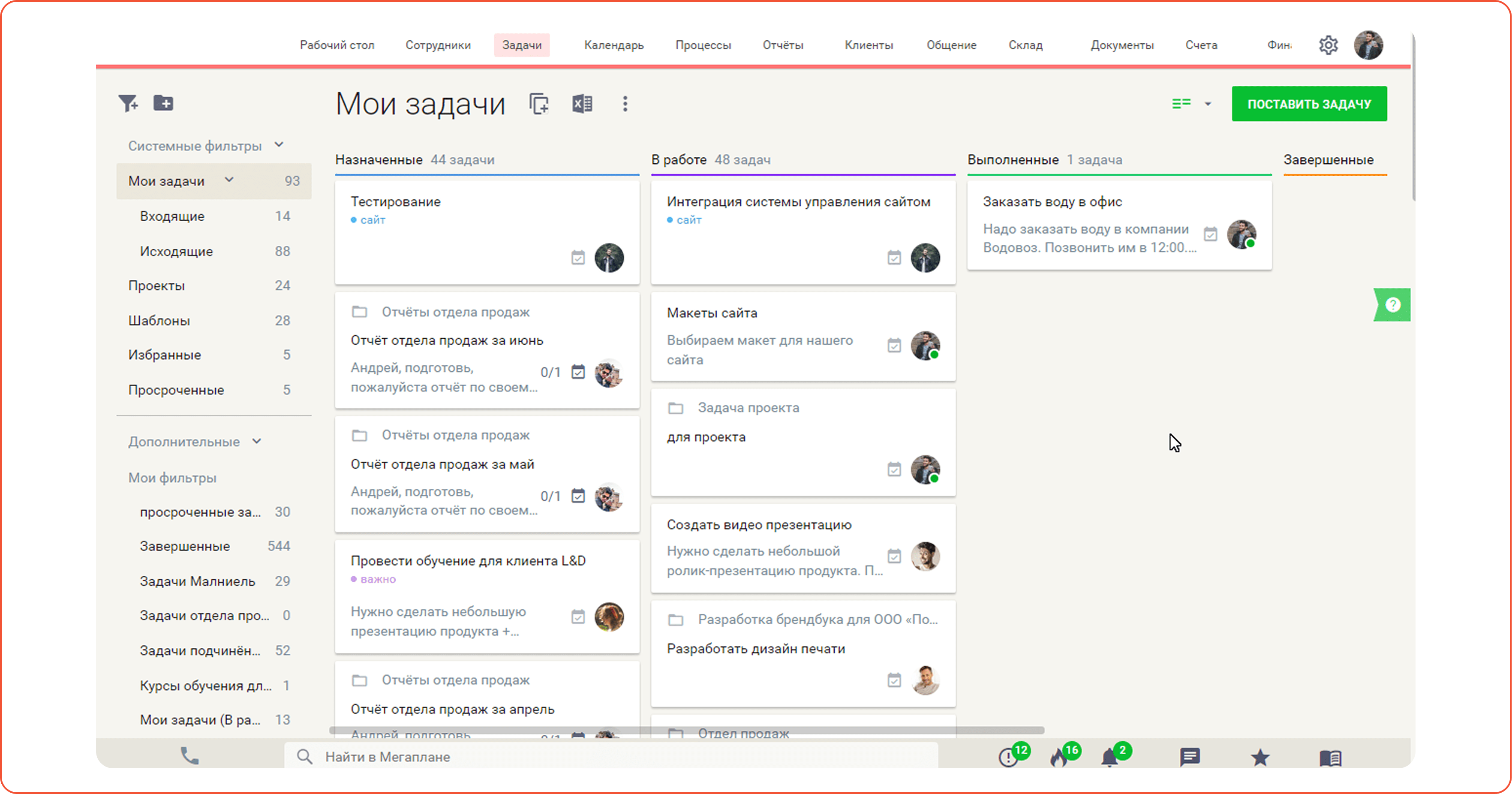
Task: Export tasks via the Excel icon
Action: point(582,104)
